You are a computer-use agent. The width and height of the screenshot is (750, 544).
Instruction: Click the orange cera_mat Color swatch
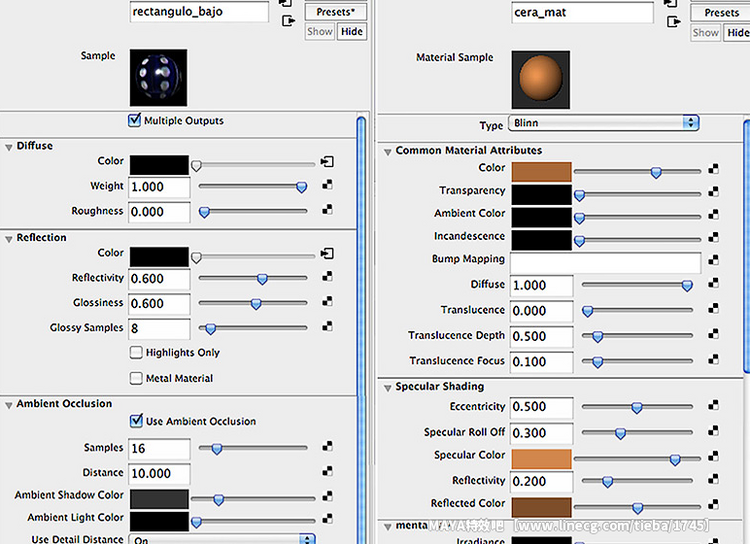(x=541, y=172)
